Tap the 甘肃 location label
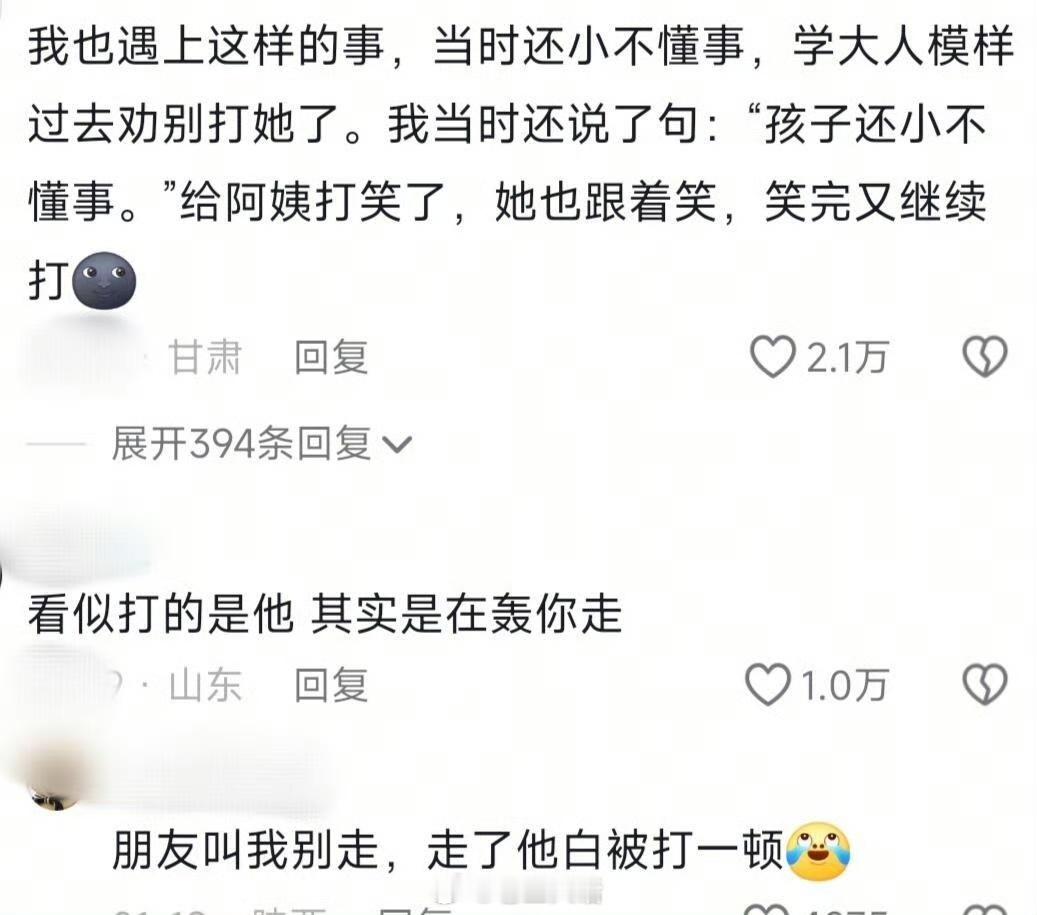This screenshot has height=915, width=1037. 205,357
